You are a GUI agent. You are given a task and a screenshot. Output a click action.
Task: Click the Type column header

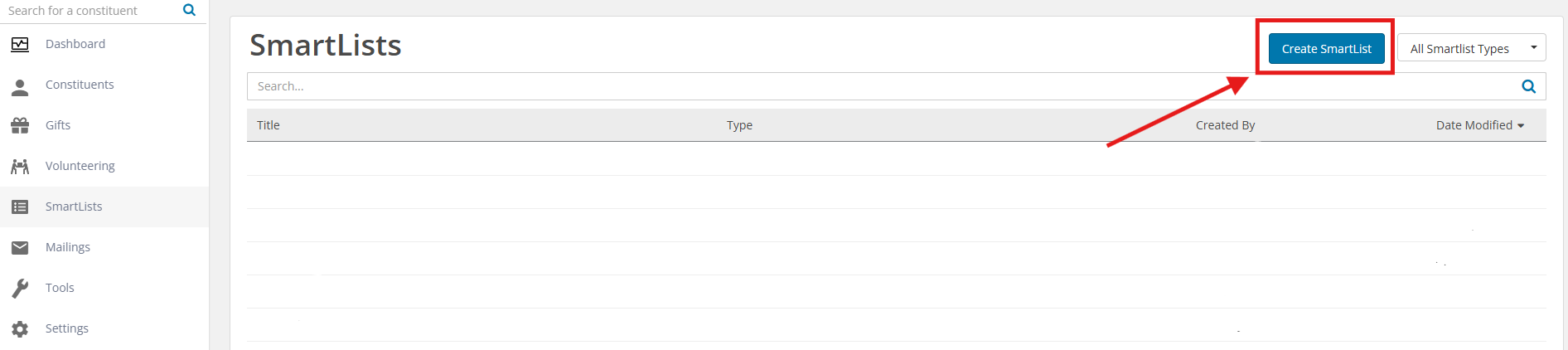pos(739,125)
